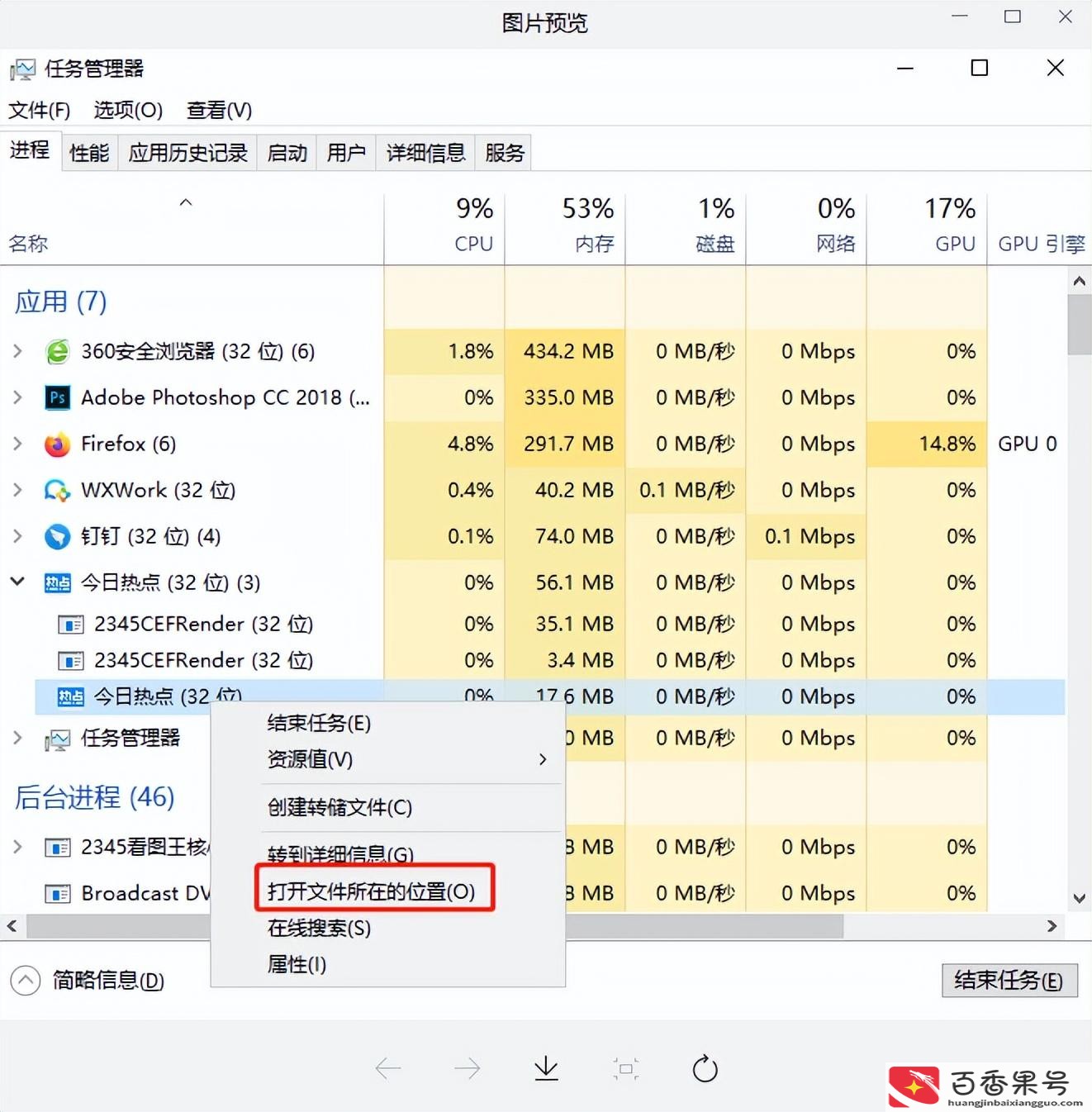Open the 资源值(V) submenu arrow
Image resolution: width=1092 pixels, height=1112 pixels.
(543, 759)
